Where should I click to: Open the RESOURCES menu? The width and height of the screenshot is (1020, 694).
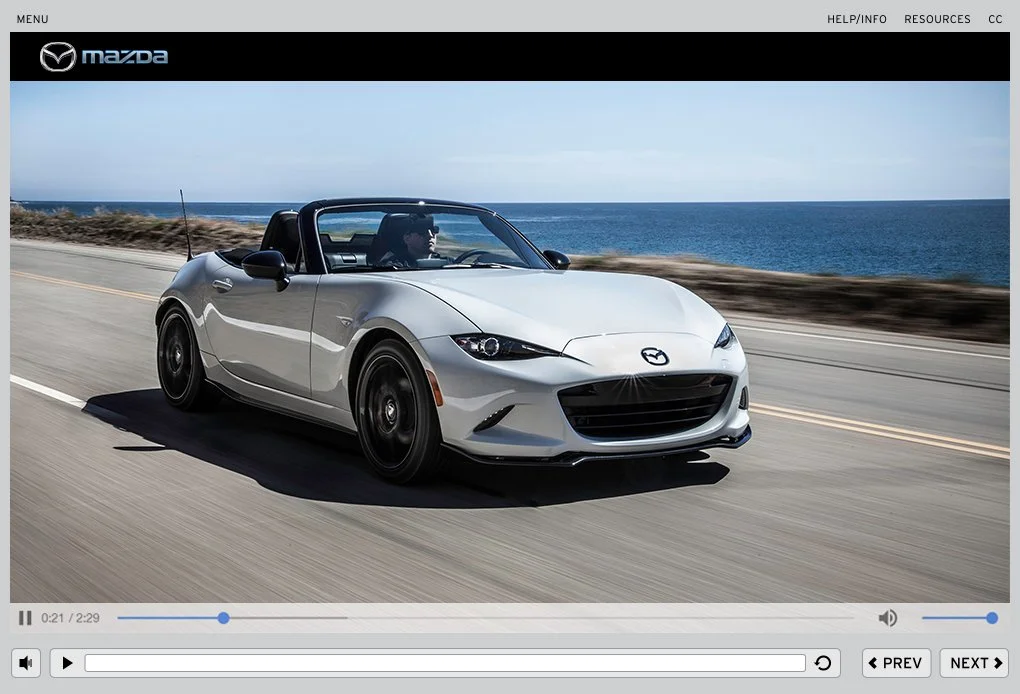pos(937,20)
